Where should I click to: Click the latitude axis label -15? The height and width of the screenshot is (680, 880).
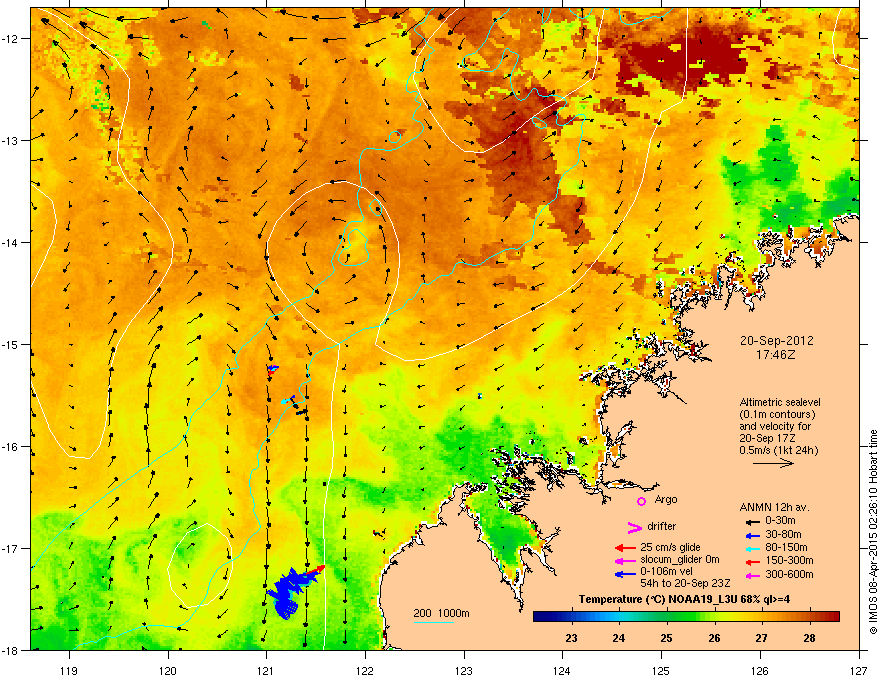(10, 344)
